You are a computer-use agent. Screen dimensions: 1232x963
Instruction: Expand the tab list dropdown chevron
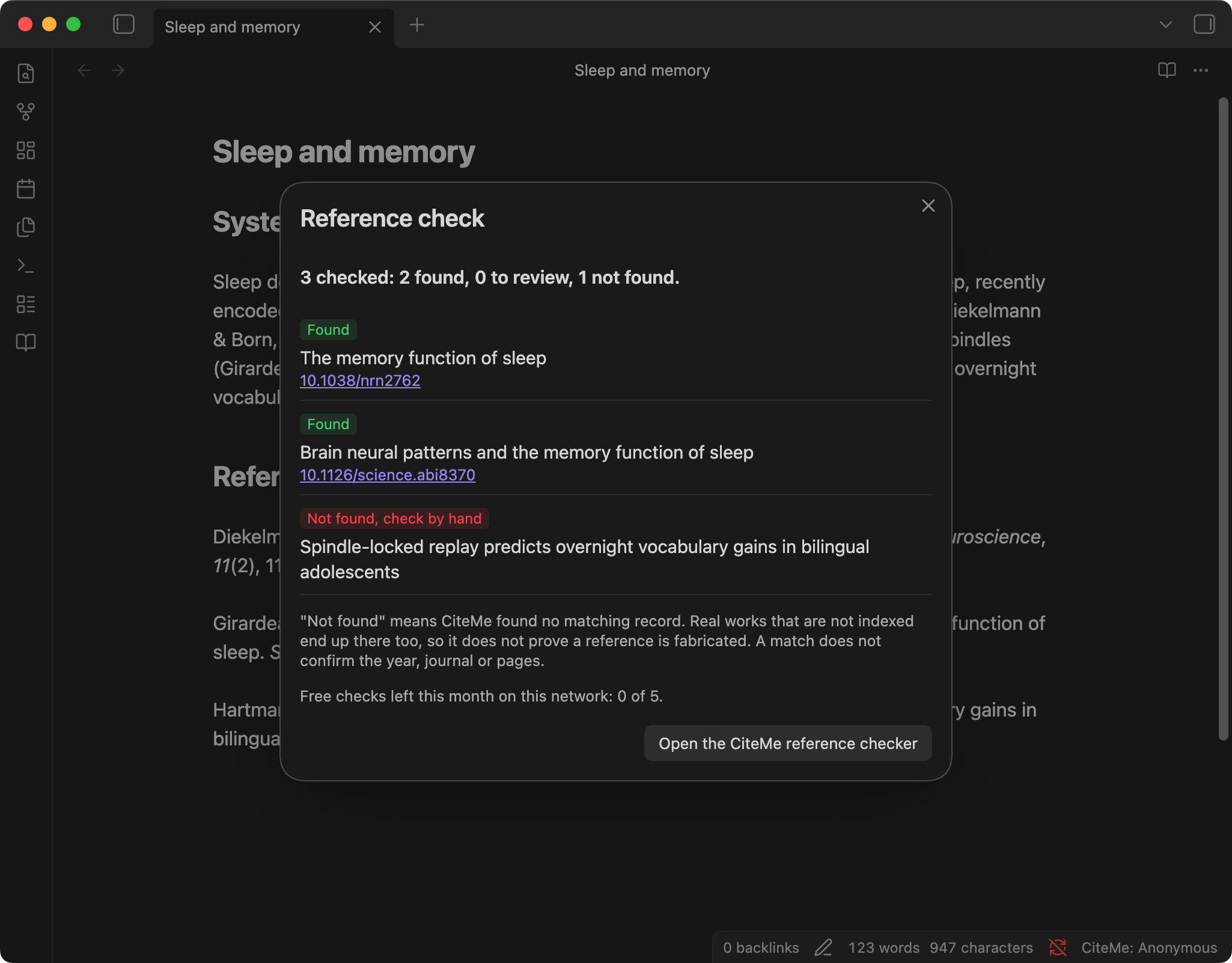[1166, 25]
